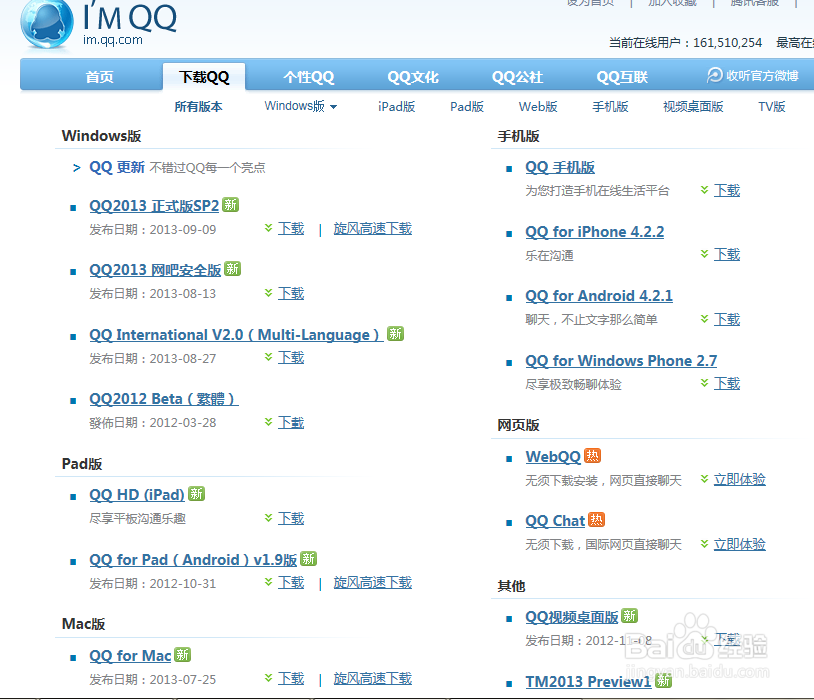Click the Weibo icon beside 收听官方微博
This screenshot has width=814, height=700.
[715, 75]
